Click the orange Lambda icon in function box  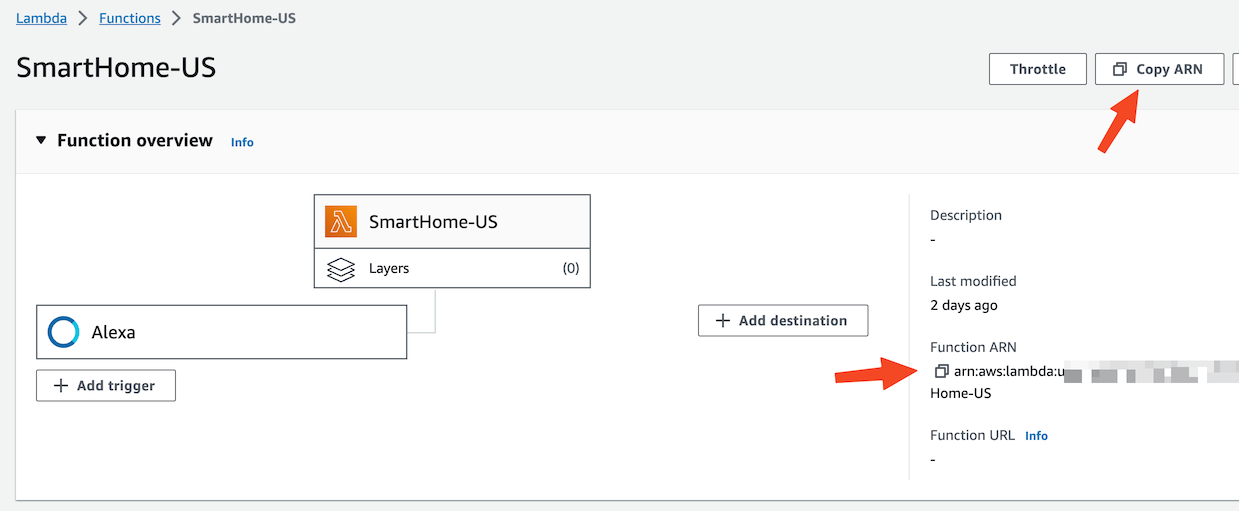point(341,222)
